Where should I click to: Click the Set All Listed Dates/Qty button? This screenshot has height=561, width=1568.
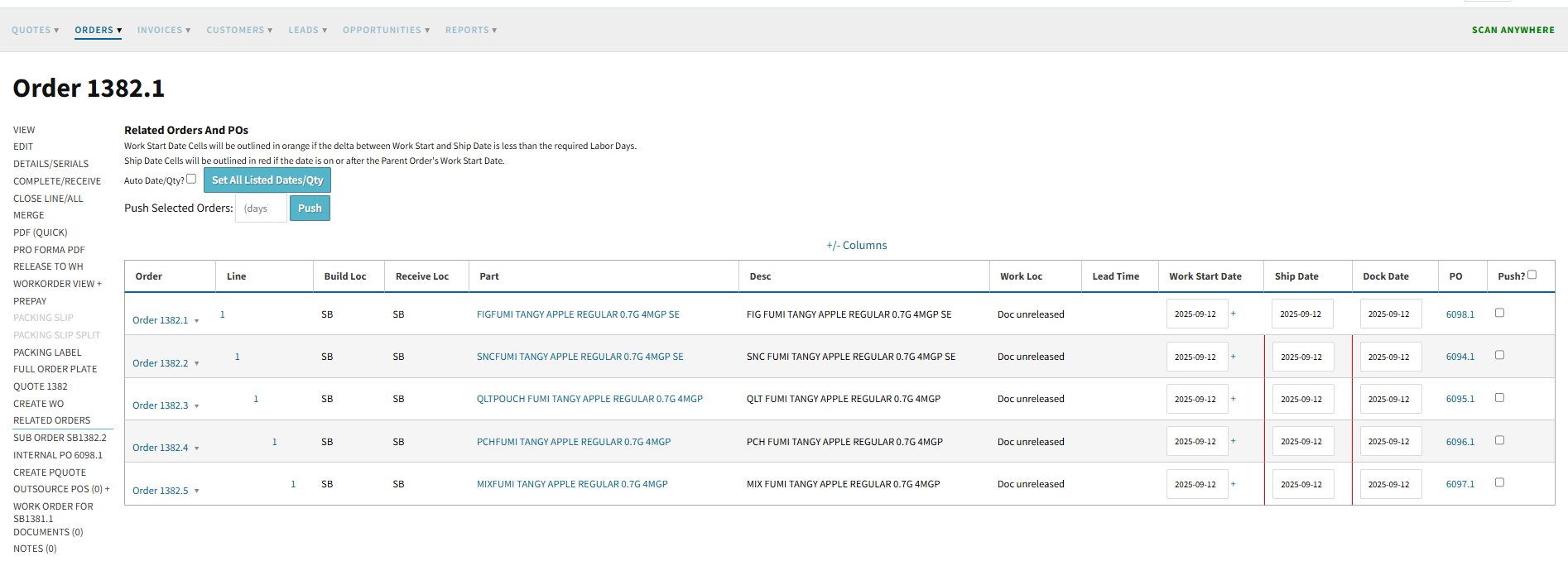coord(267,180)
